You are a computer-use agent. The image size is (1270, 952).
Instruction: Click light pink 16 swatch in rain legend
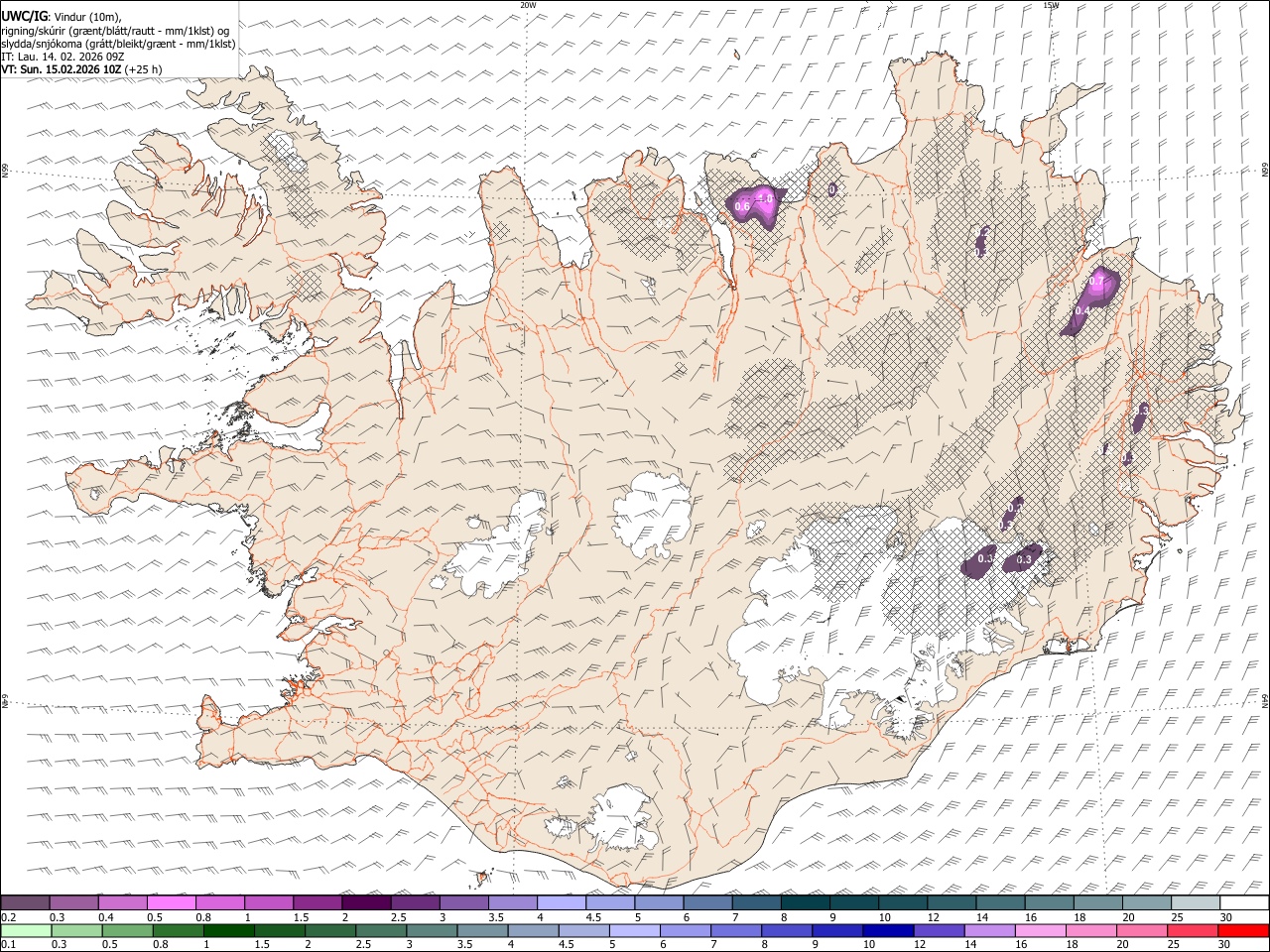tap(1040, 930)
